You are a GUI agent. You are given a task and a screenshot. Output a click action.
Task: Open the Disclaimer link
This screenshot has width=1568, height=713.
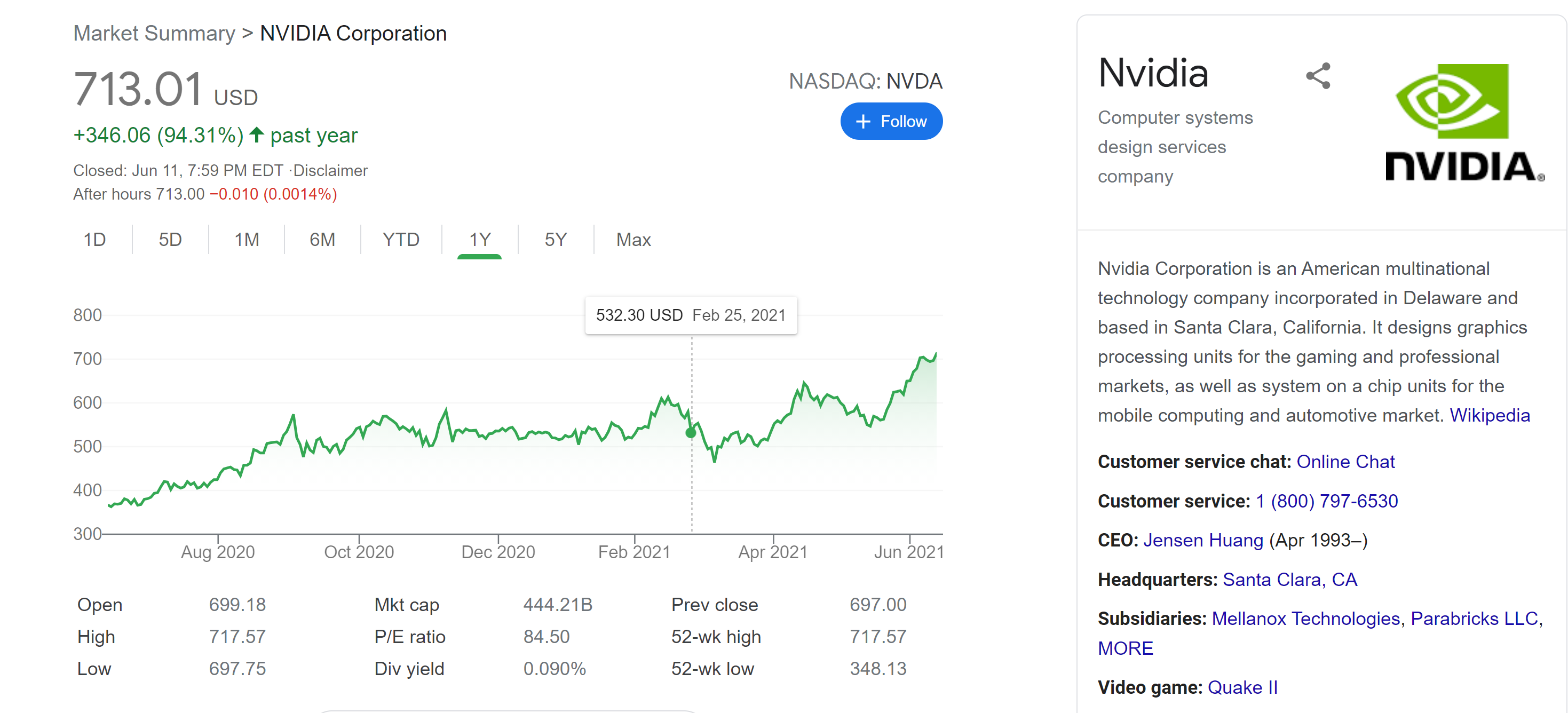[x=330, y=170]
